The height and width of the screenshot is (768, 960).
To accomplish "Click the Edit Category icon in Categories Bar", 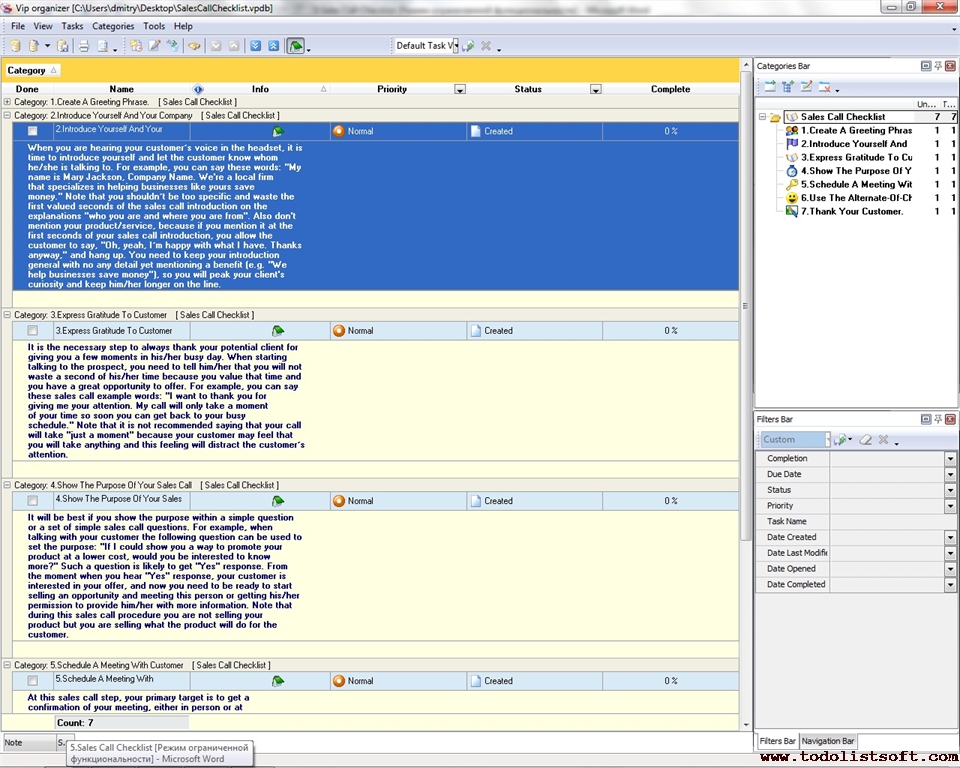I will [806, 87].
